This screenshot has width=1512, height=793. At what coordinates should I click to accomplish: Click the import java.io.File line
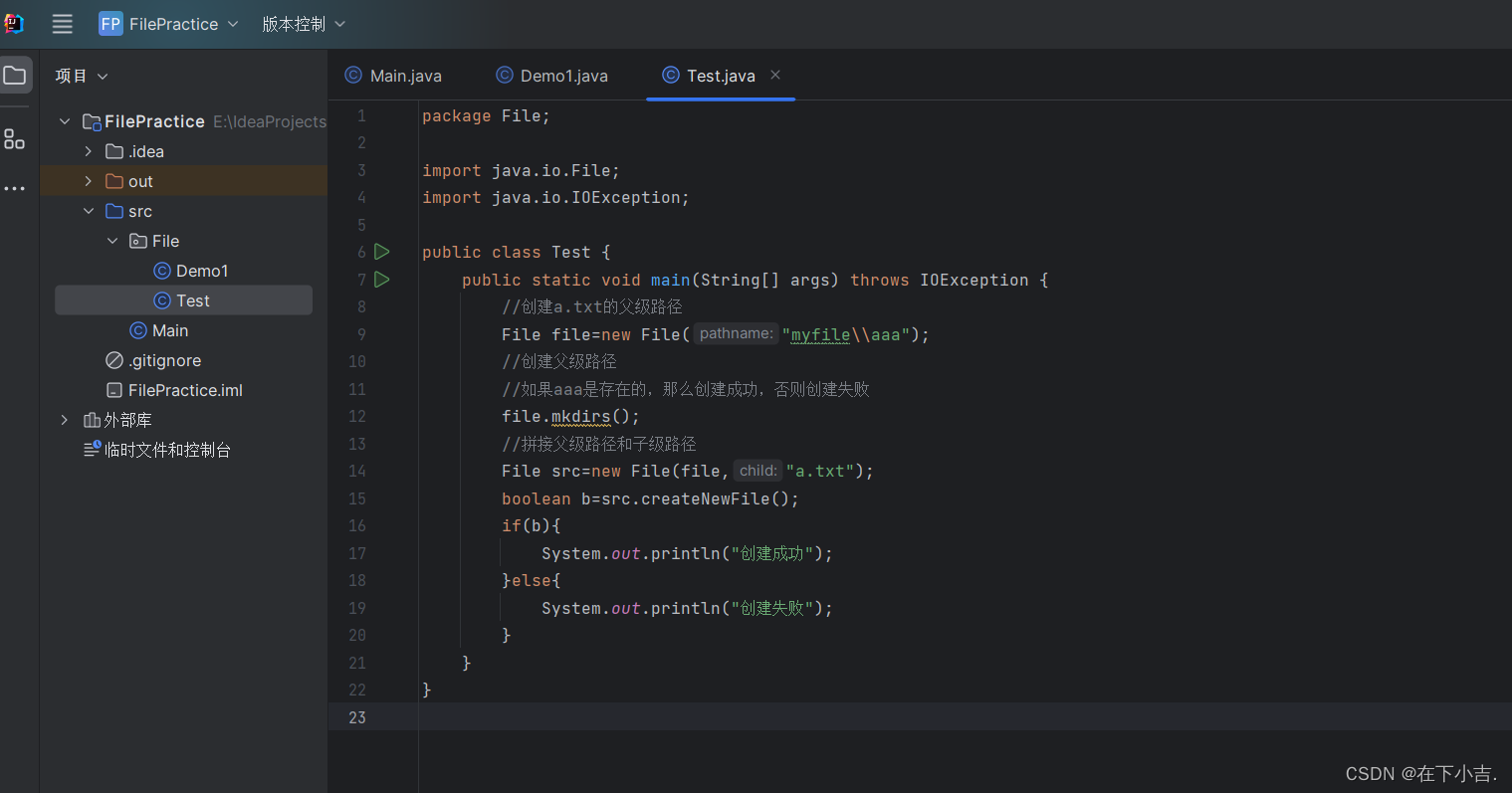click(521, 170)
